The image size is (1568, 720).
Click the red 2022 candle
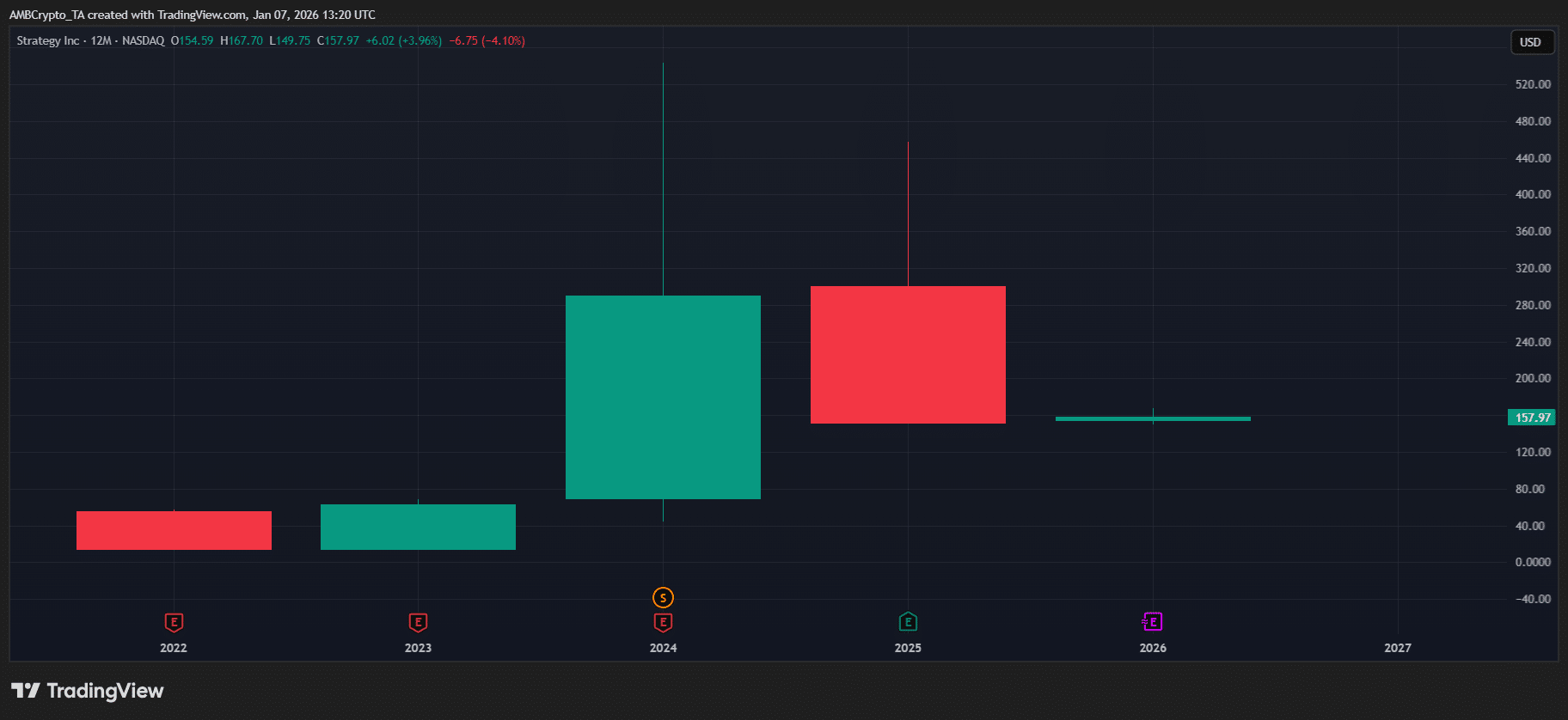174,530
